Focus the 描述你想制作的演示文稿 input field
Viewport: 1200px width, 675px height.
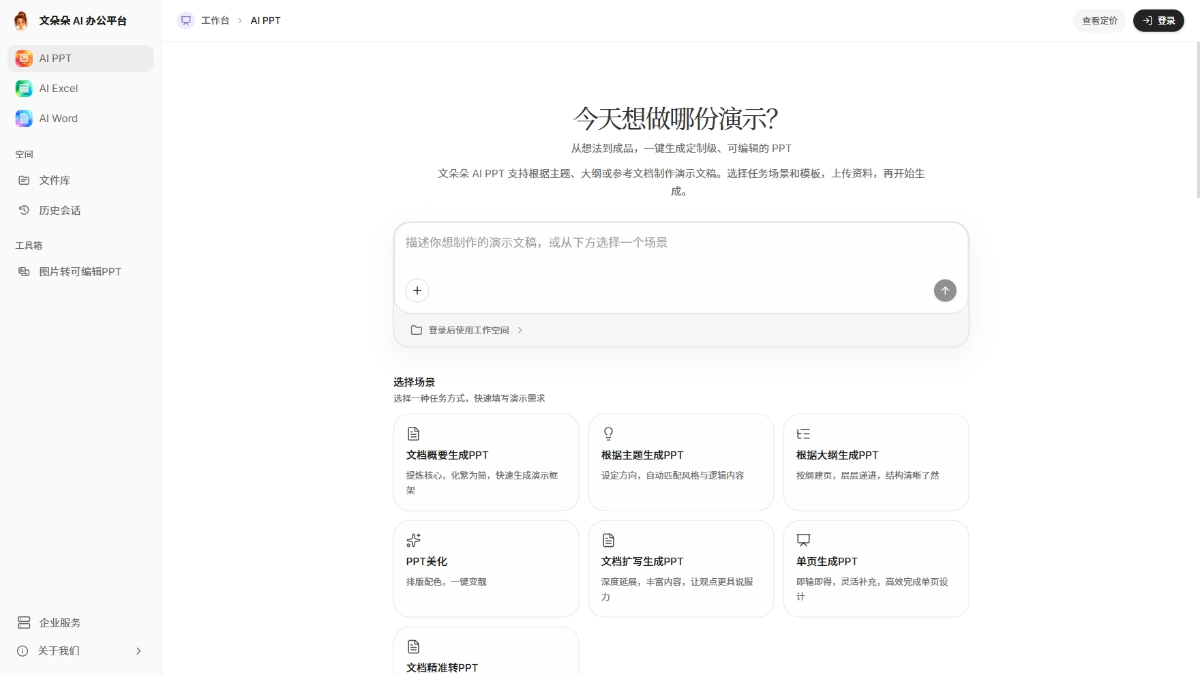click(x=681, y=243)
